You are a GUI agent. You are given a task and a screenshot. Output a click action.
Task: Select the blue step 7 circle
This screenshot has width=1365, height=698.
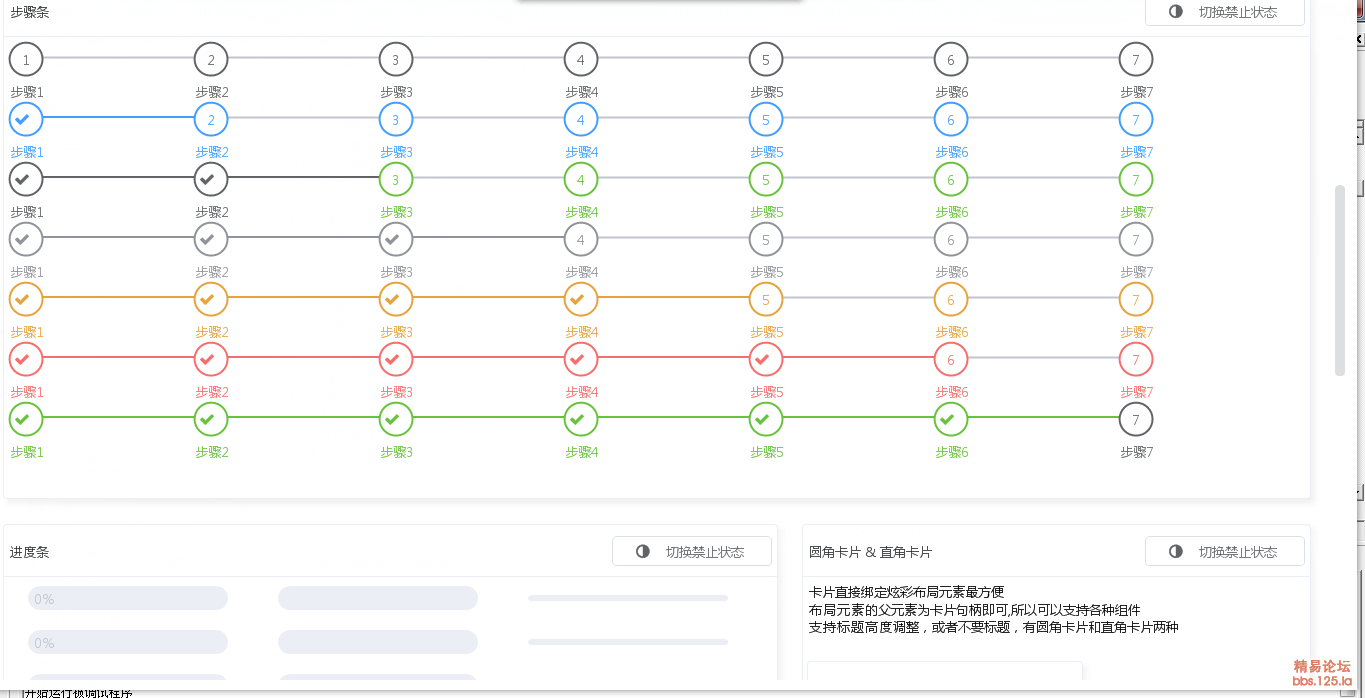click(x=1136, y=120)
